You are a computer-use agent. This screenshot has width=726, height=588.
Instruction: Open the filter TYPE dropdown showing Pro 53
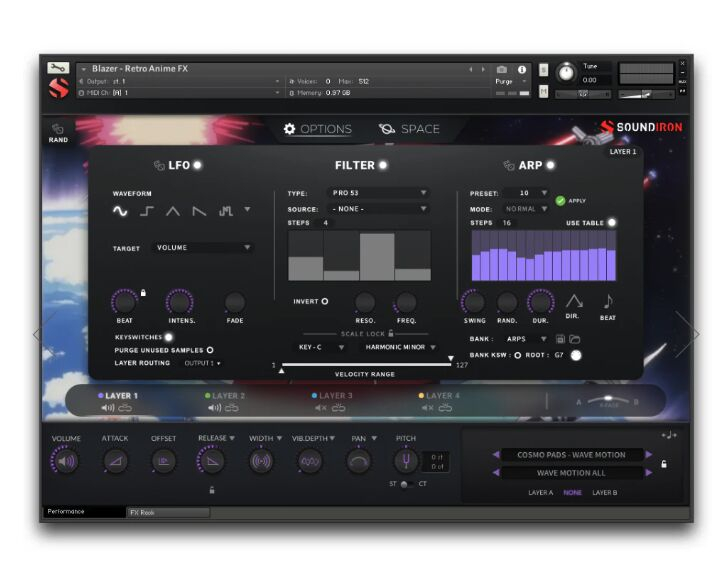click(x=379, y=193)
